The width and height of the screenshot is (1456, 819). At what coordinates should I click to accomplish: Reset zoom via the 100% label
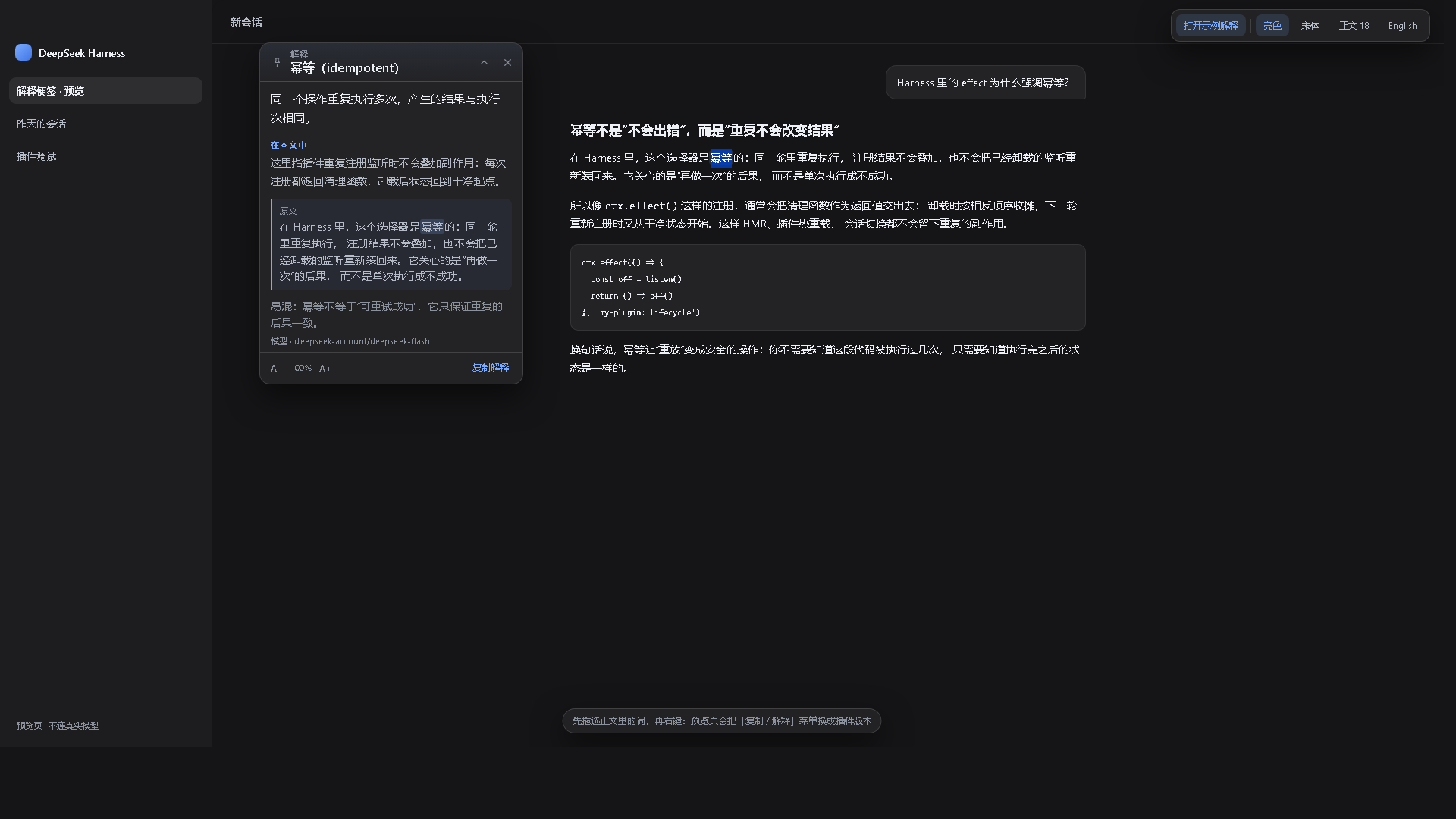pos(300,369)
